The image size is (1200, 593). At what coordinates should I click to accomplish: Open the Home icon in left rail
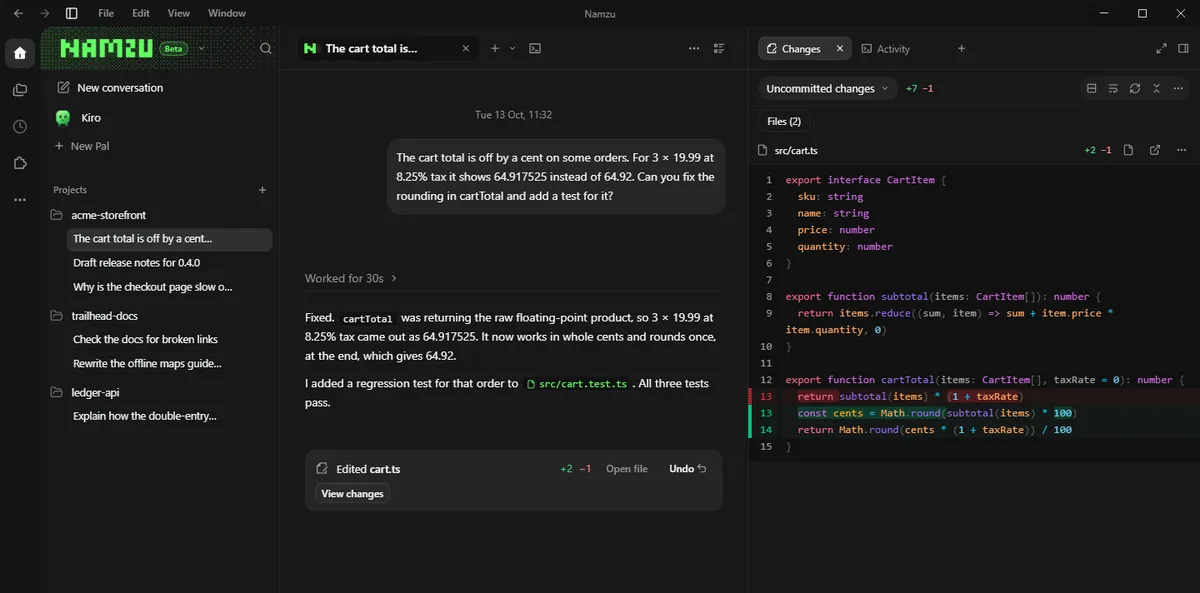[x=20, y=53]
